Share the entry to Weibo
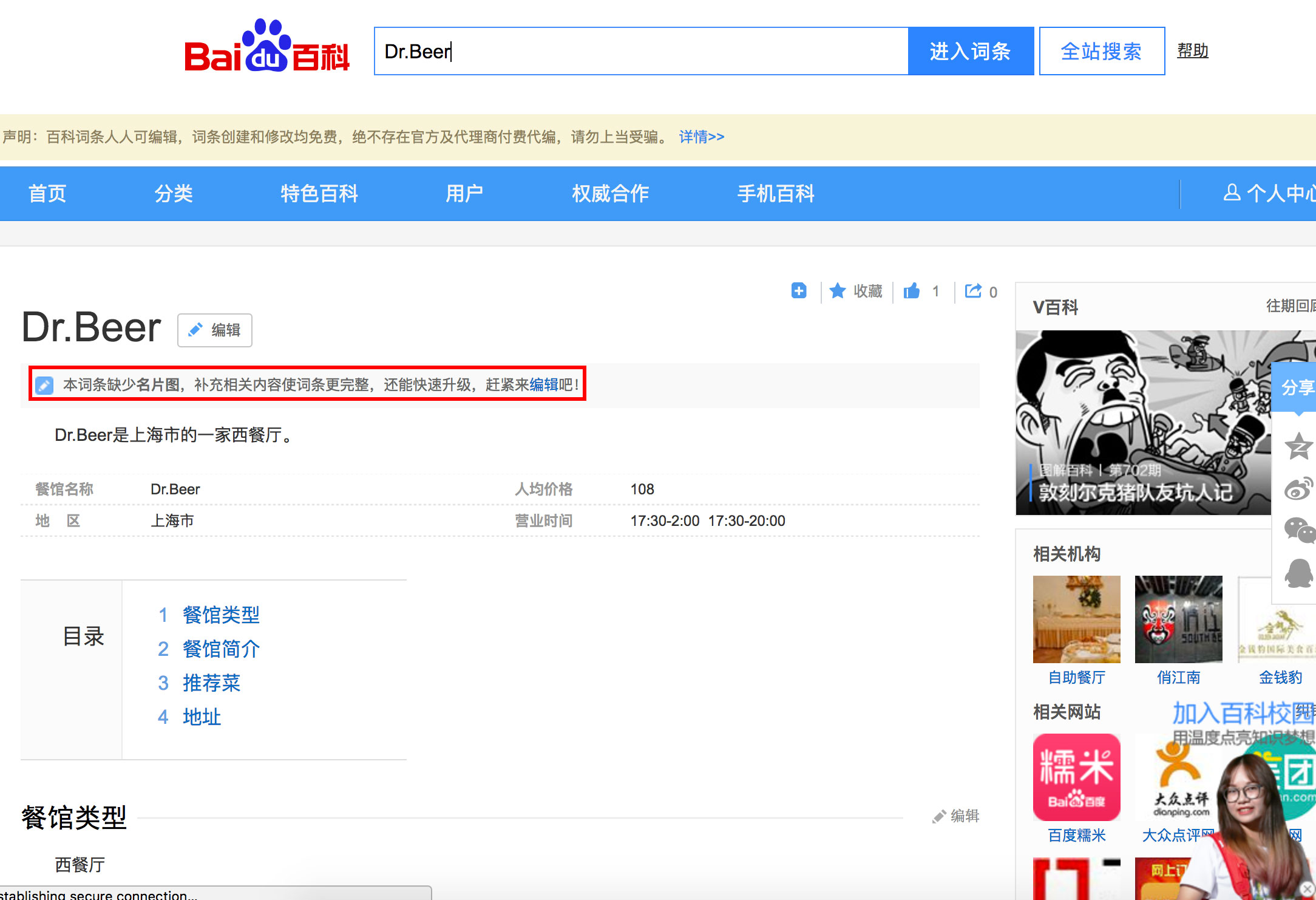The height and width of the screenshot is (900, 1316). coord(1298,486)
